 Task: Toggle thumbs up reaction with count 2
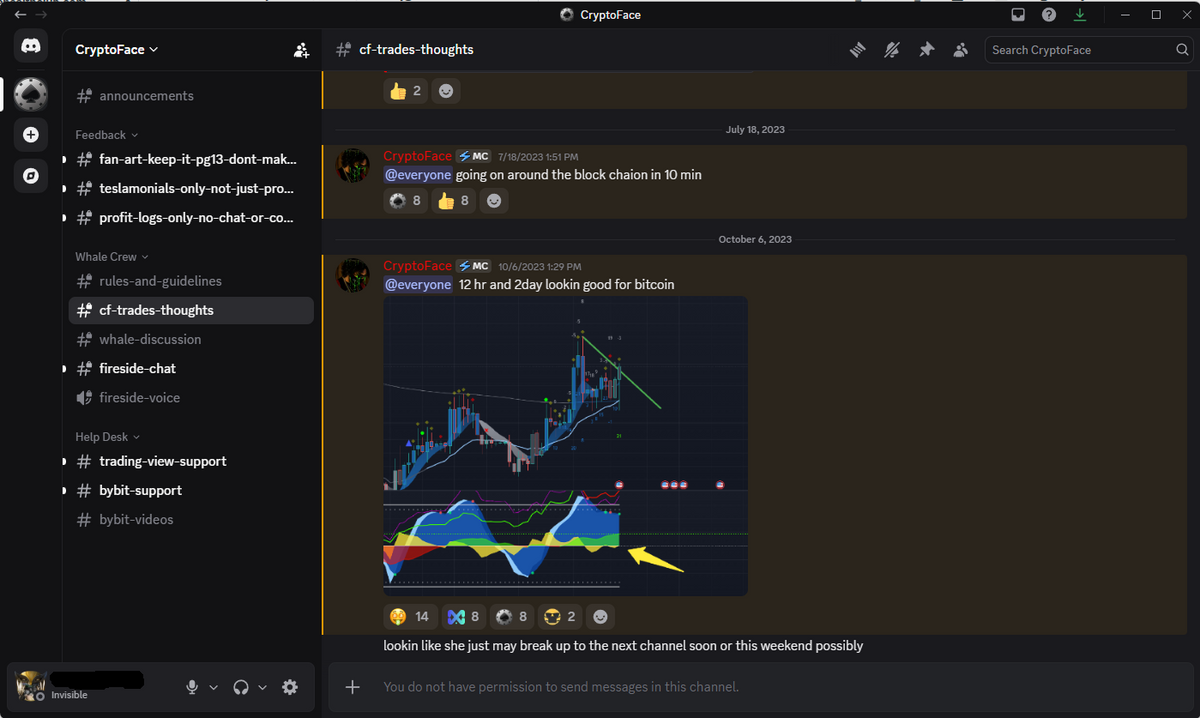(x=406, y=91)
